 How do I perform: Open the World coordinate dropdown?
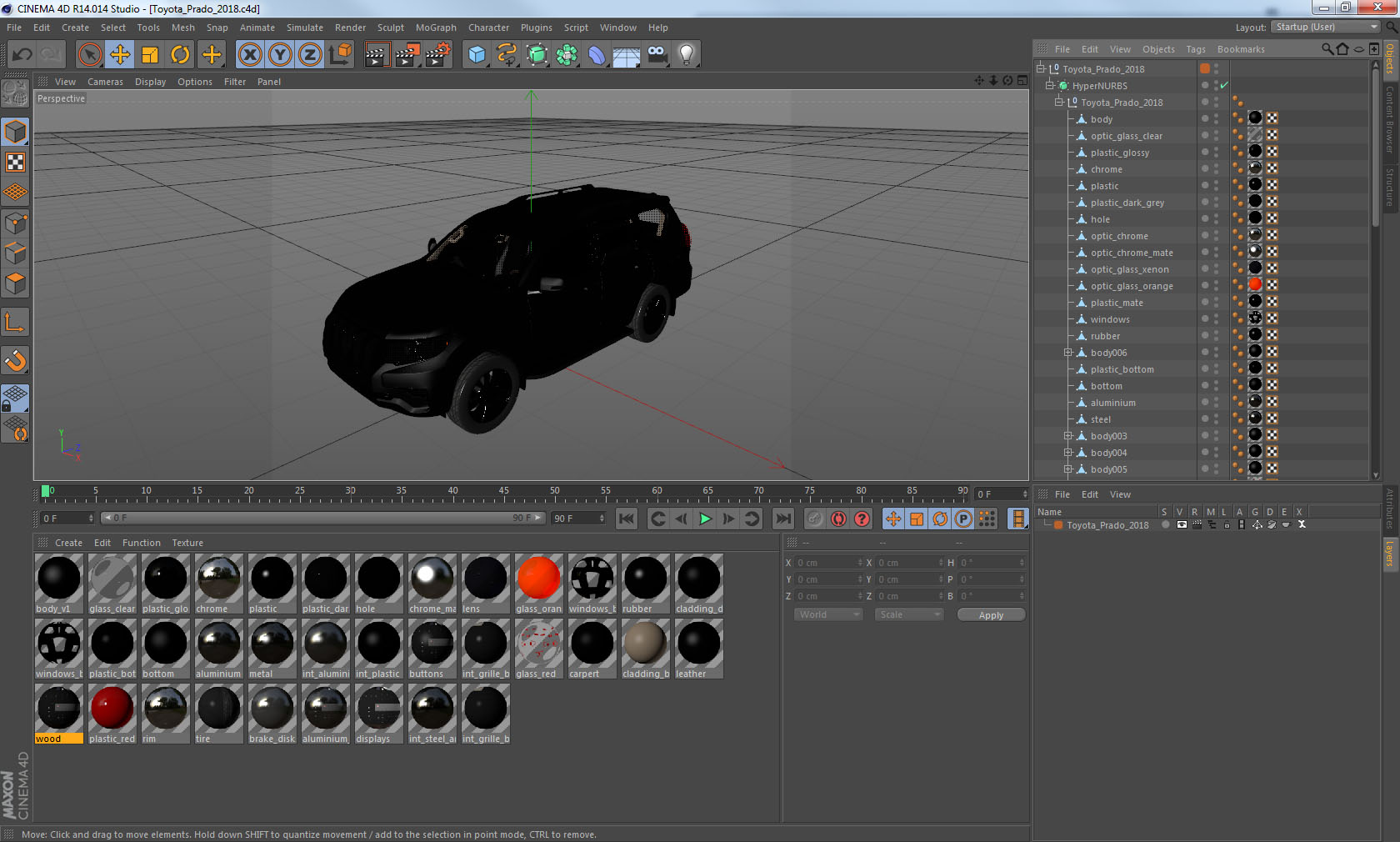pos(828,614)
